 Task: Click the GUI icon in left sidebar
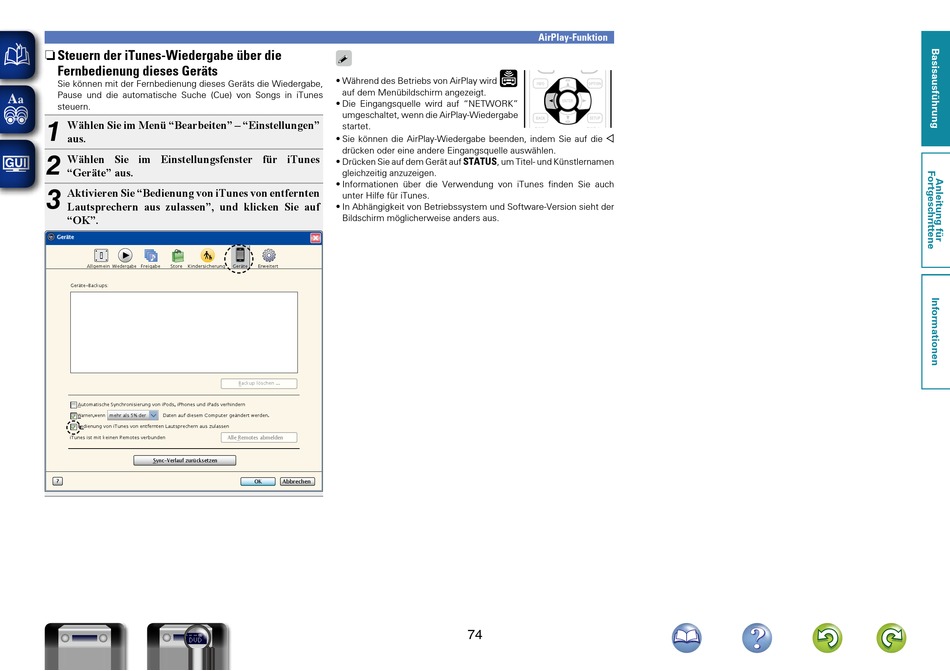17,164
